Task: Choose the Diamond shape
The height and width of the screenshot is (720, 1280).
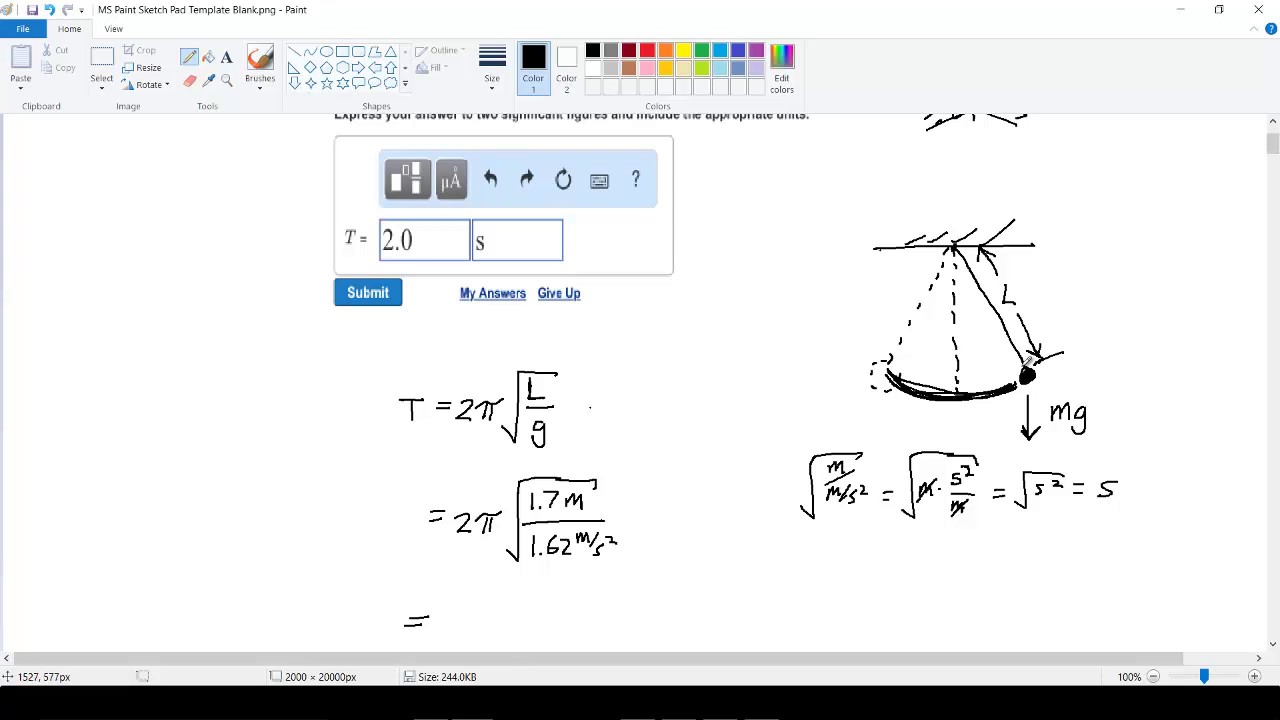Action: click(x=310, y=67)
